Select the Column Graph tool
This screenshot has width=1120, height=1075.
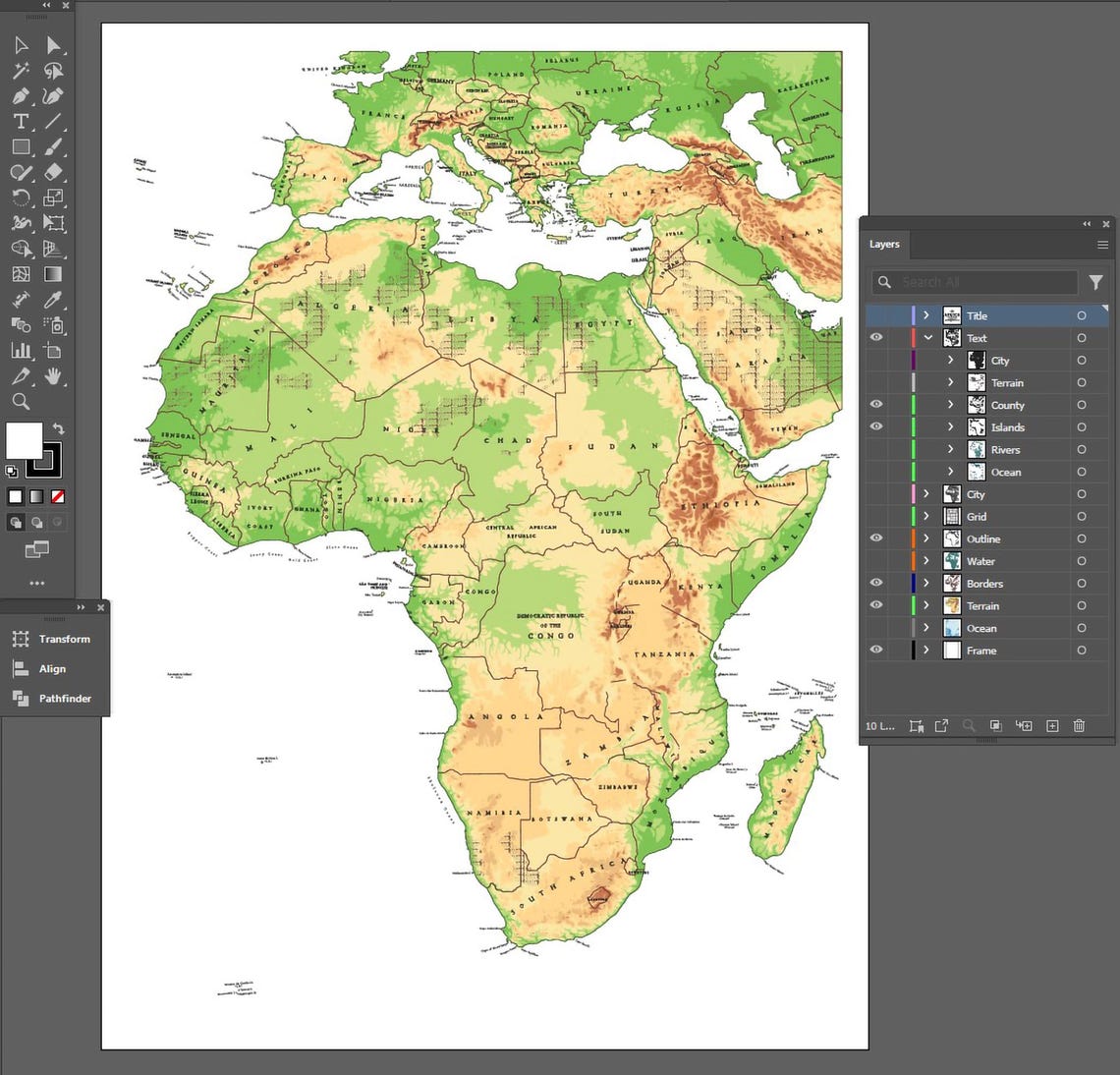click(22, 351)
